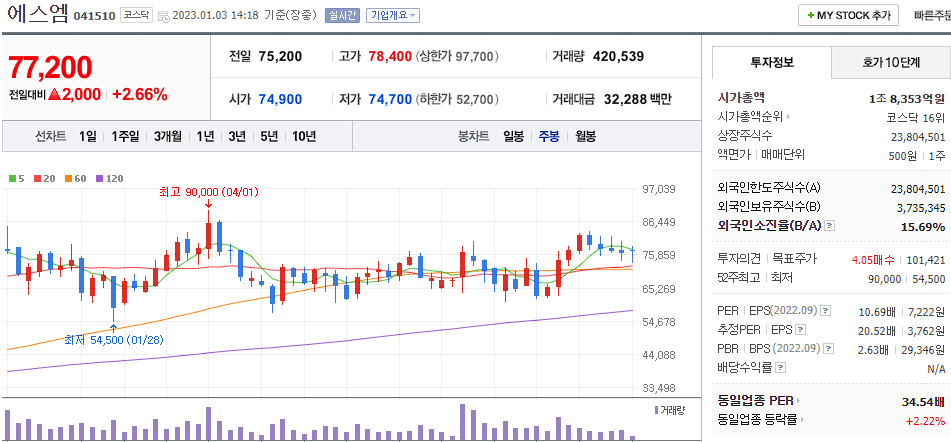Click the green 5-day moving average swatch

[12, 179]
